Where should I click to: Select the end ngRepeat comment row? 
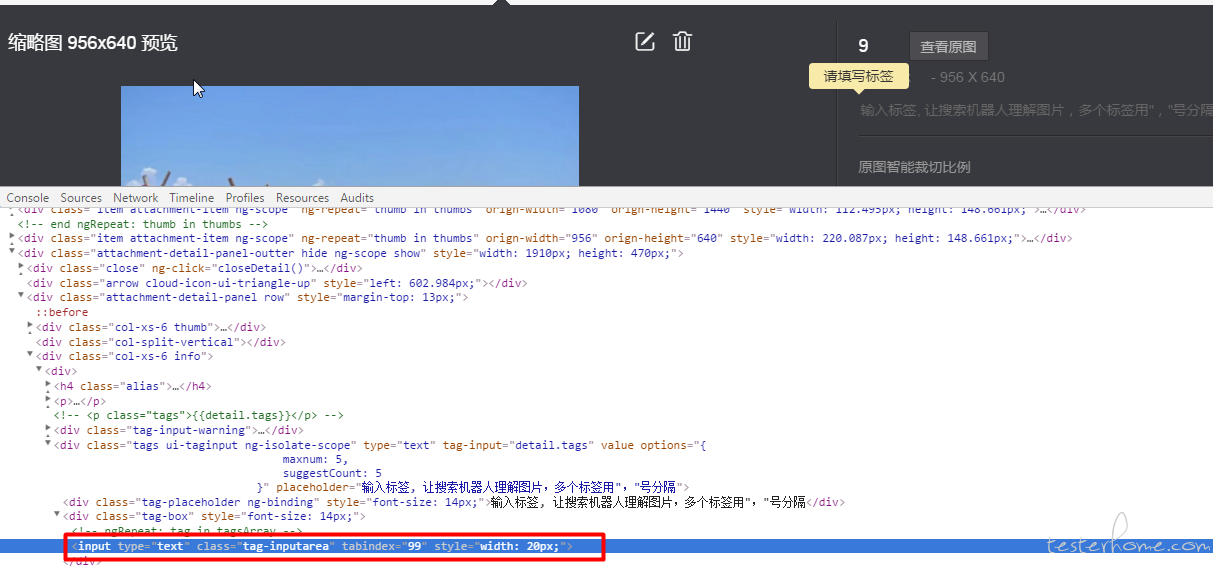pyautogui.click(x=142, y=224)
